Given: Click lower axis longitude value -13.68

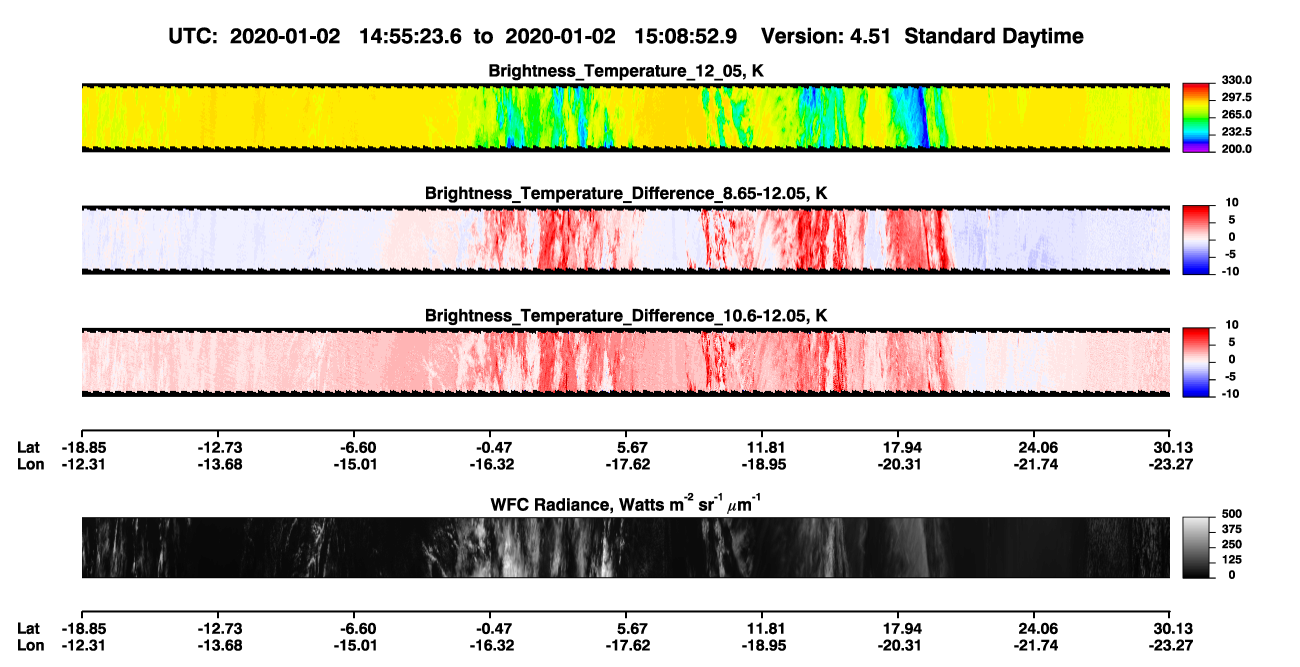Looking at the screenshot, I should [x=221, y=645].
